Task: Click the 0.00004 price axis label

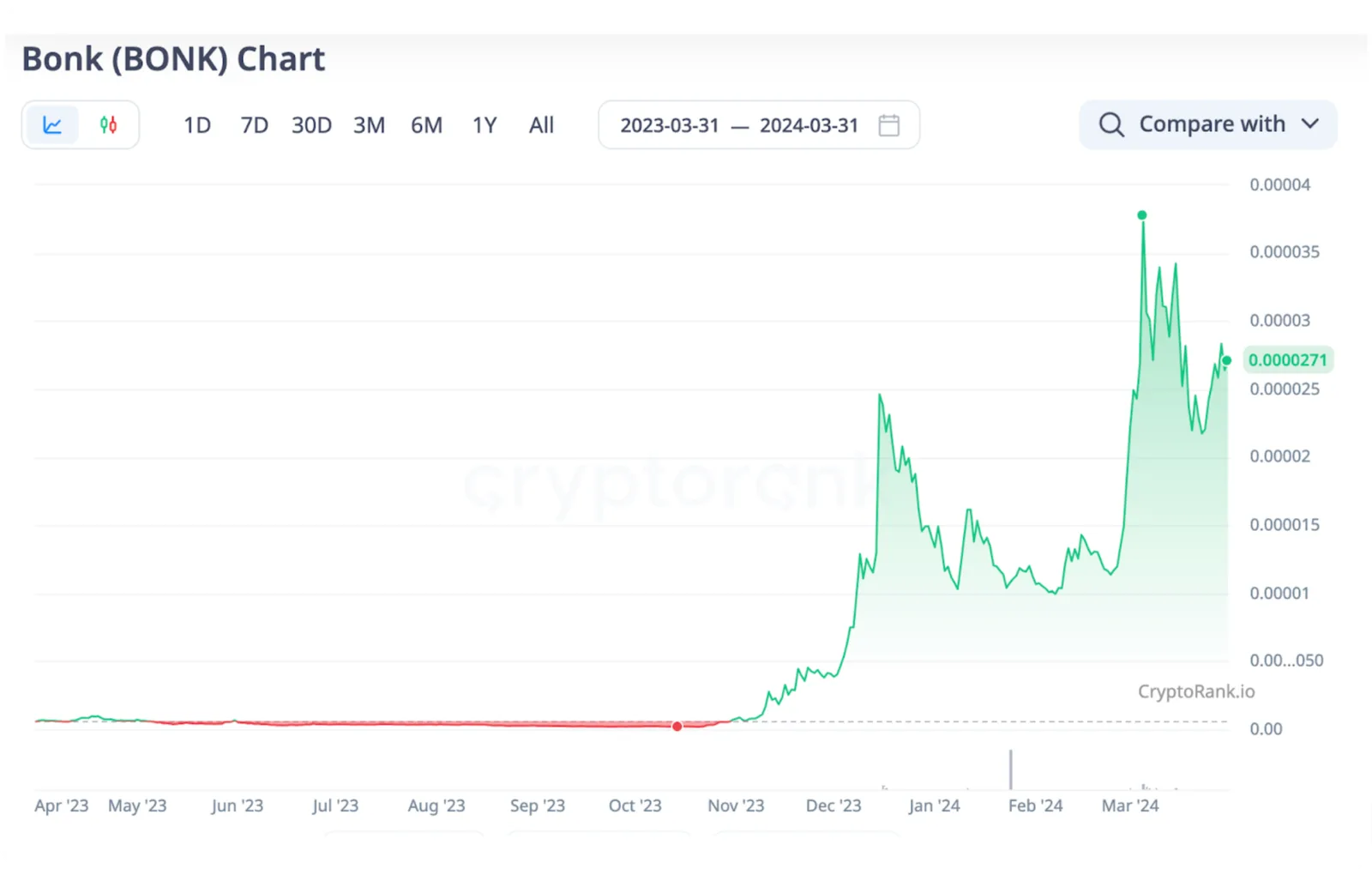Action: click(1279, 184)
